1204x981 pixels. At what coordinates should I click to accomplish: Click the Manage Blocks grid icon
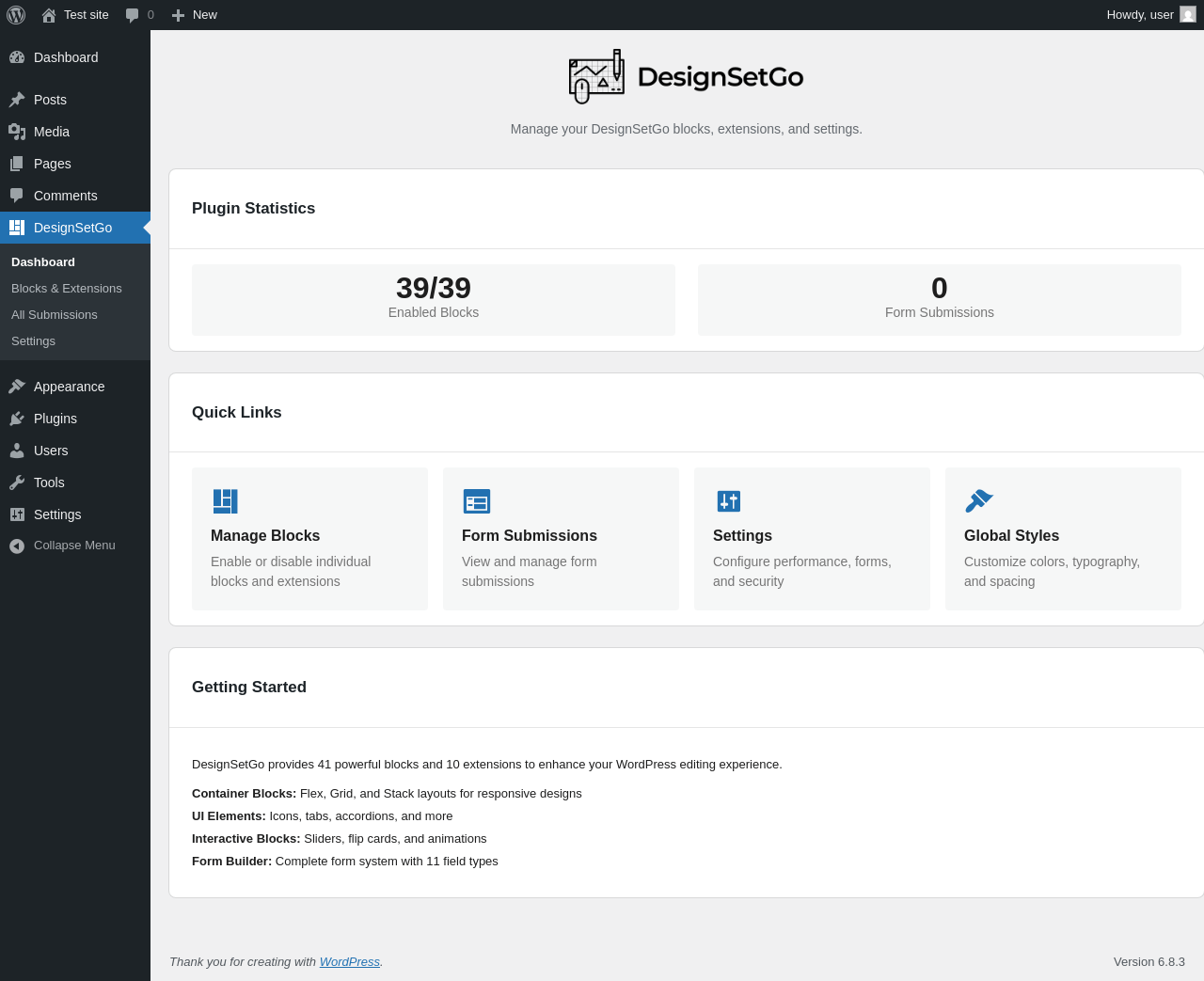coord(225,501)
